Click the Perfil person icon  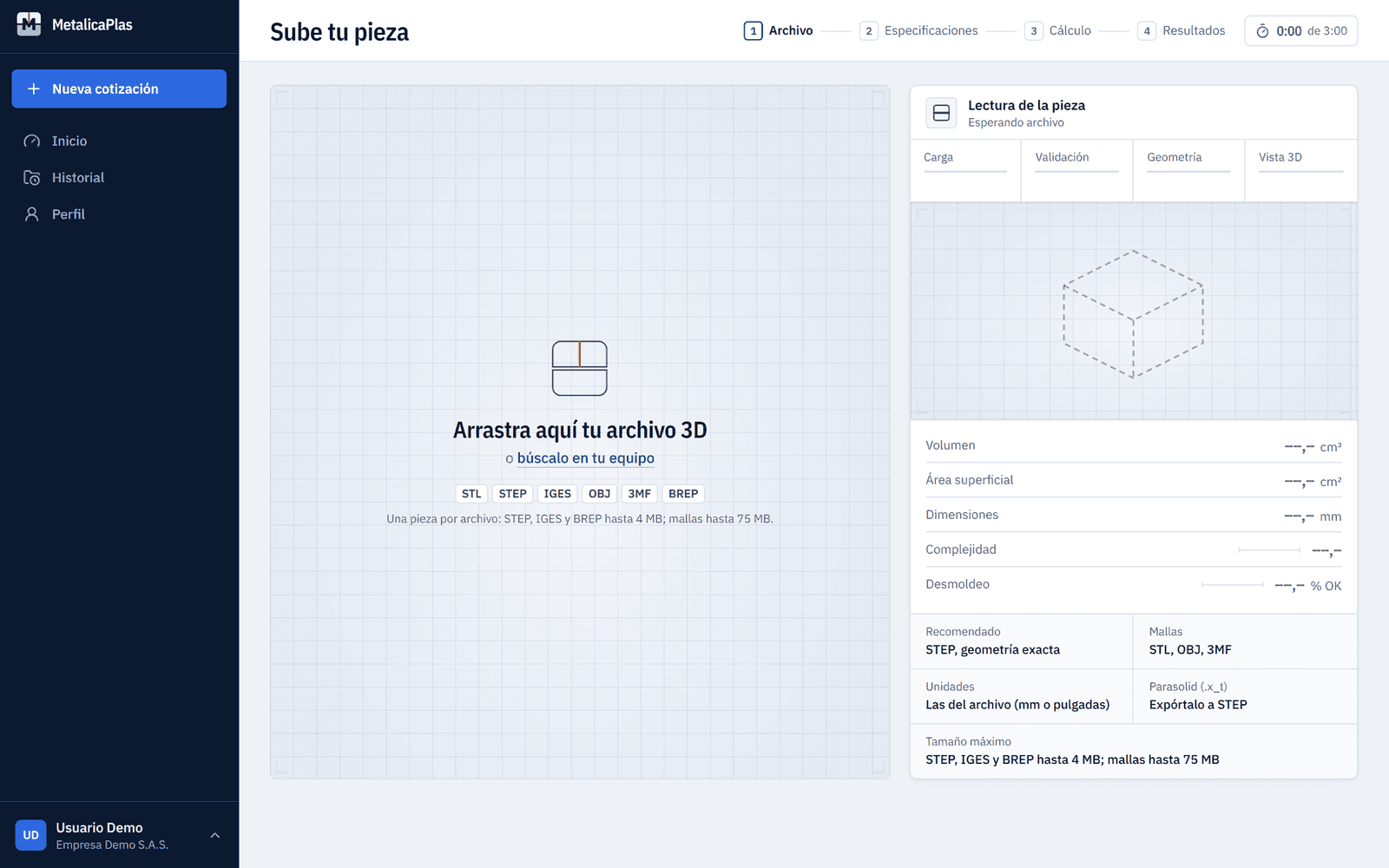click(x=32, y=214)
